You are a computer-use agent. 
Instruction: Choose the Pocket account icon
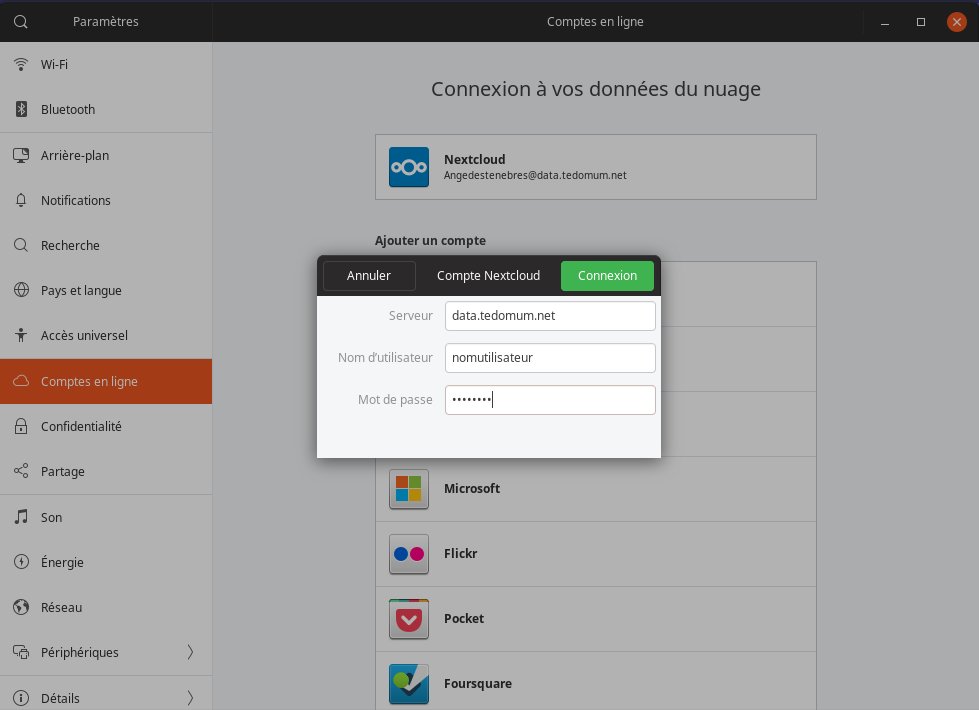tap(408, 619)
